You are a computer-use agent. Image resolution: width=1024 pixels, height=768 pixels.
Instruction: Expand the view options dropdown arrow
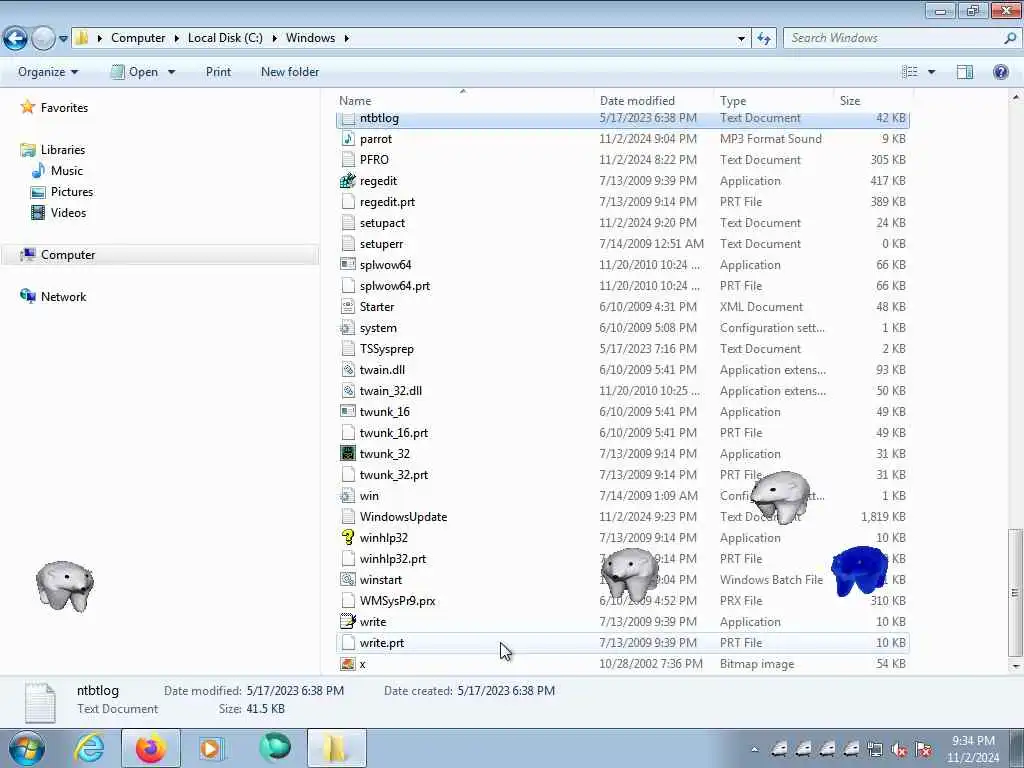[931, 72]
